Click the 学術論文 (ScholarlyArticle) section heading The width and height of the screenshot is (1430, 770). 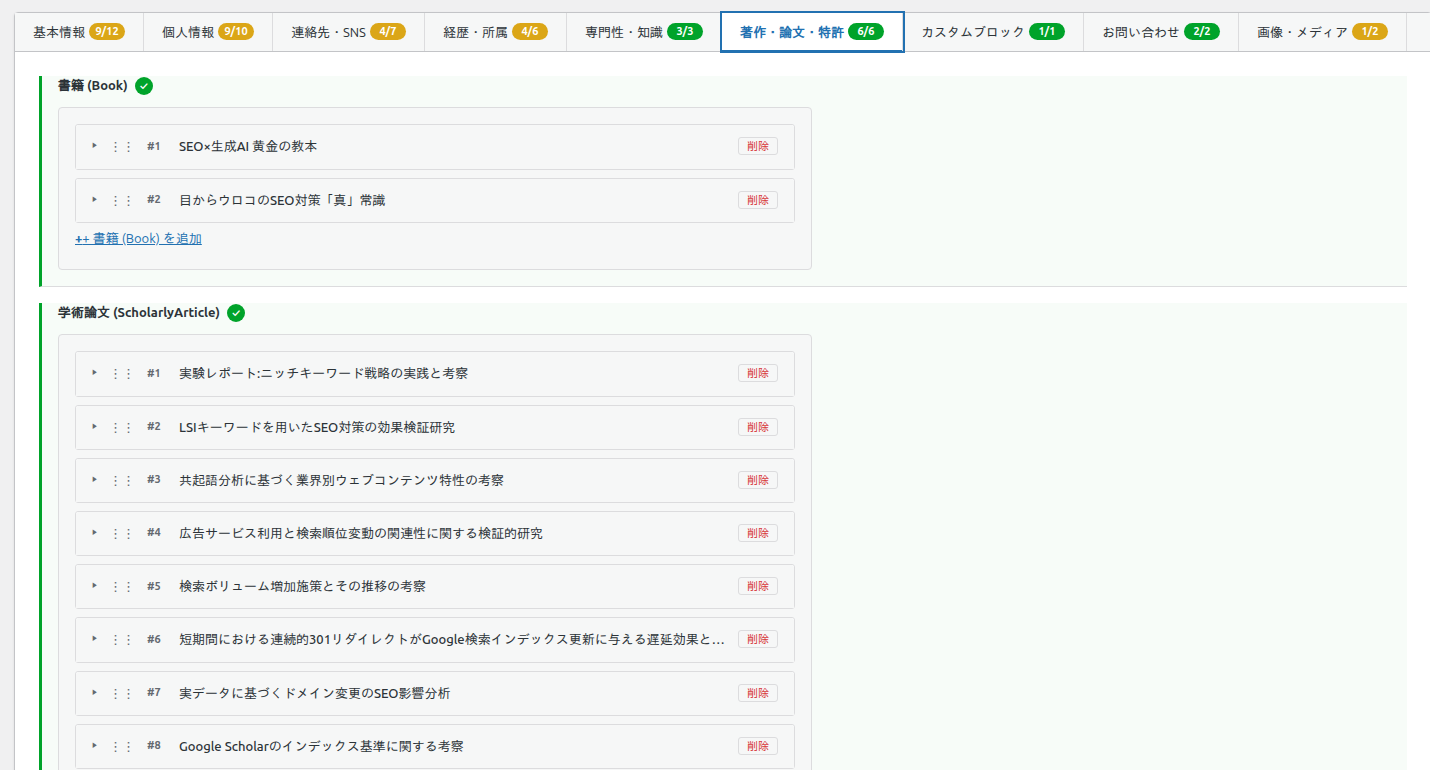click(x=139, y=313)
